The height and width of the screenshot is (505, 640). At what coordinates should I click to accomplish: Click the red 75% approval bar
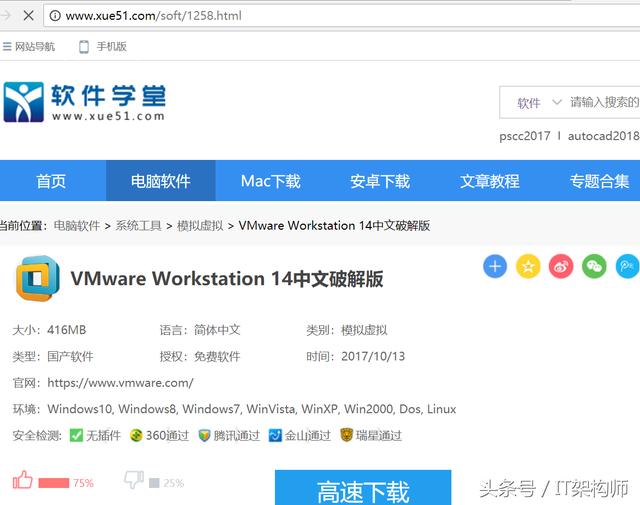tap(54, 483)
